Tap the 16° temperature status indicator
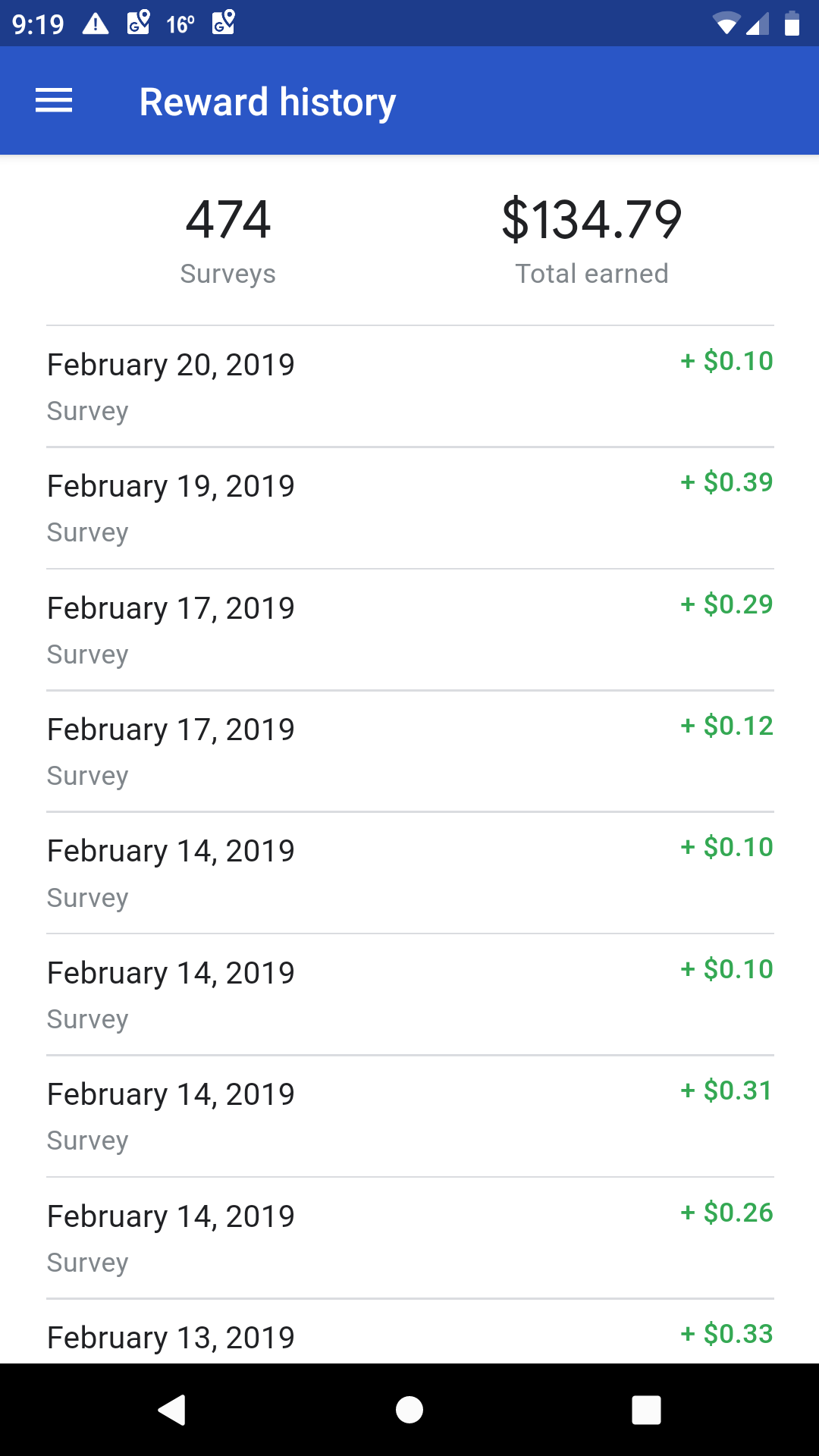 click(x=180, y=24)
